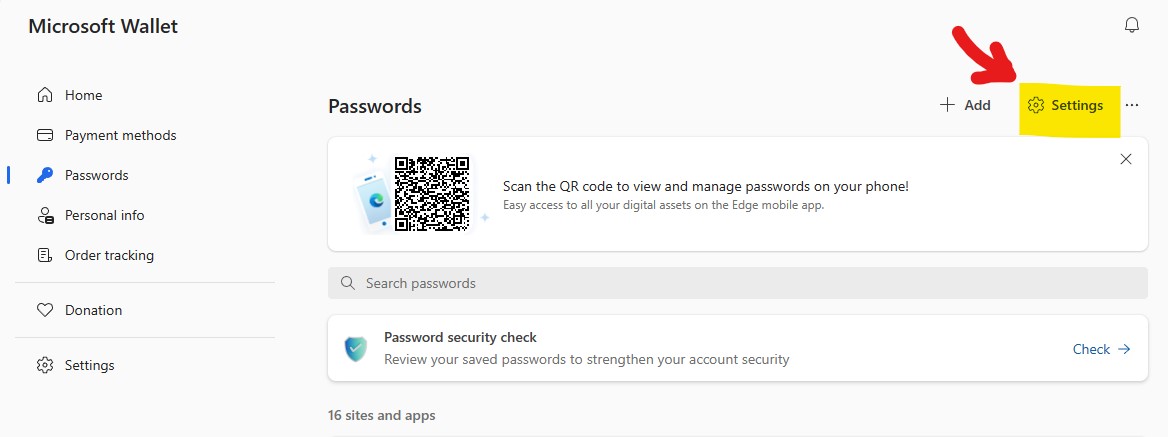Screen dimensions: 1168x437
Task: Click the plus Add button
Action: tap(965, 105)
